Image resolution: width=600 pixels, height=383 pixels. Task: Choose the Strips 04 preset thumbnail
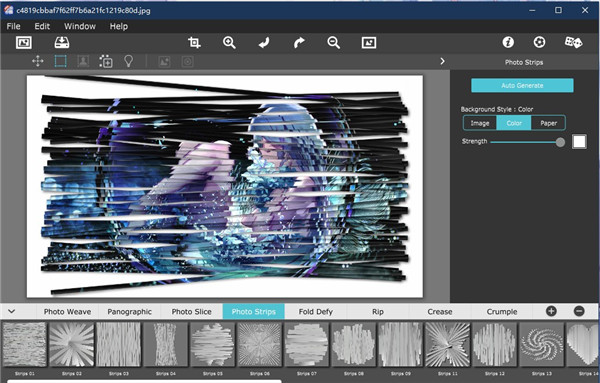click(166, 344)
